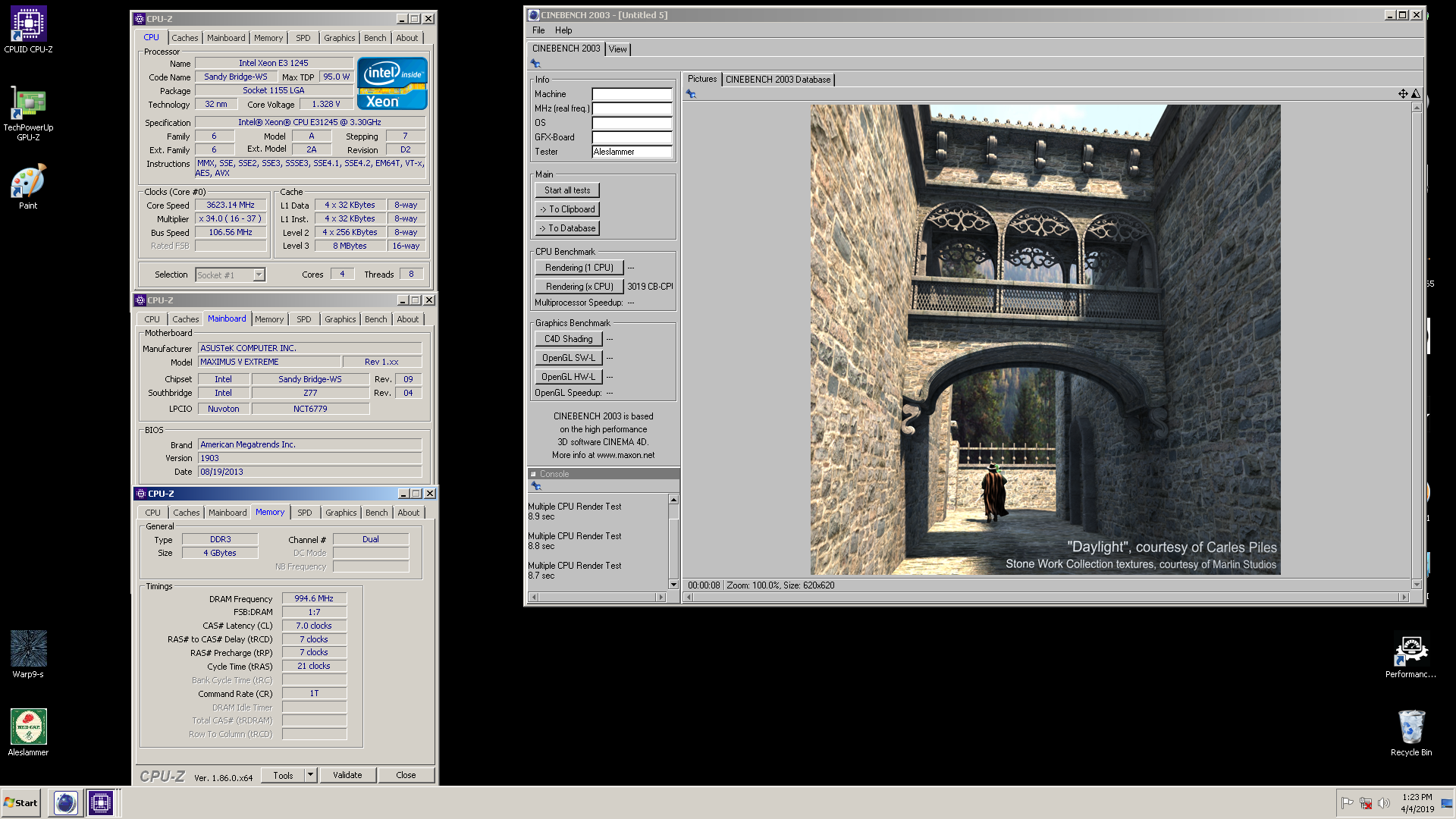Click the Windows Start button
1456x819 pixels.
[x=20, y=803]
